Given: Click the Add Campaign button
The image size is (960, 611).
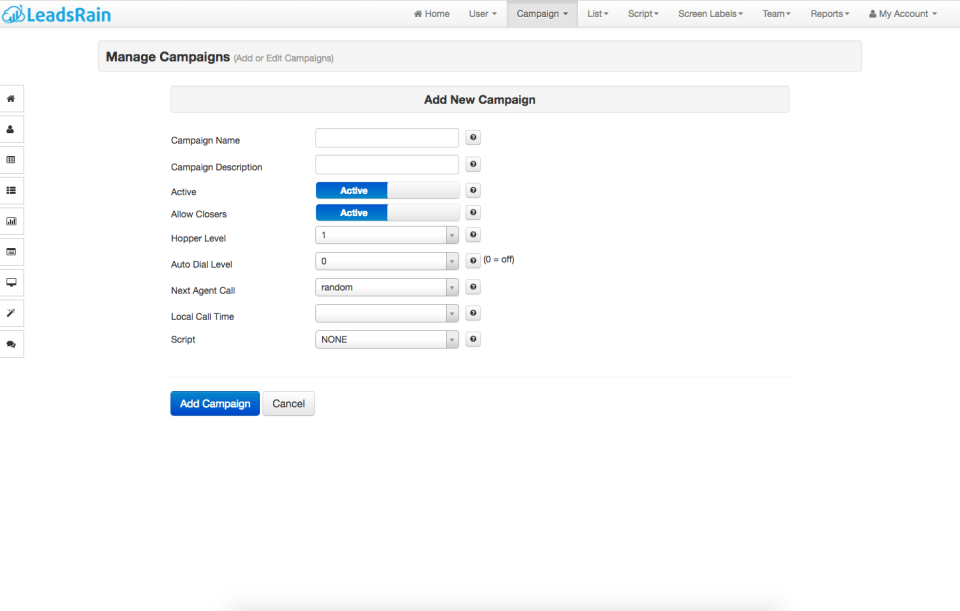Looking at the screenshot, I should 214,403.
